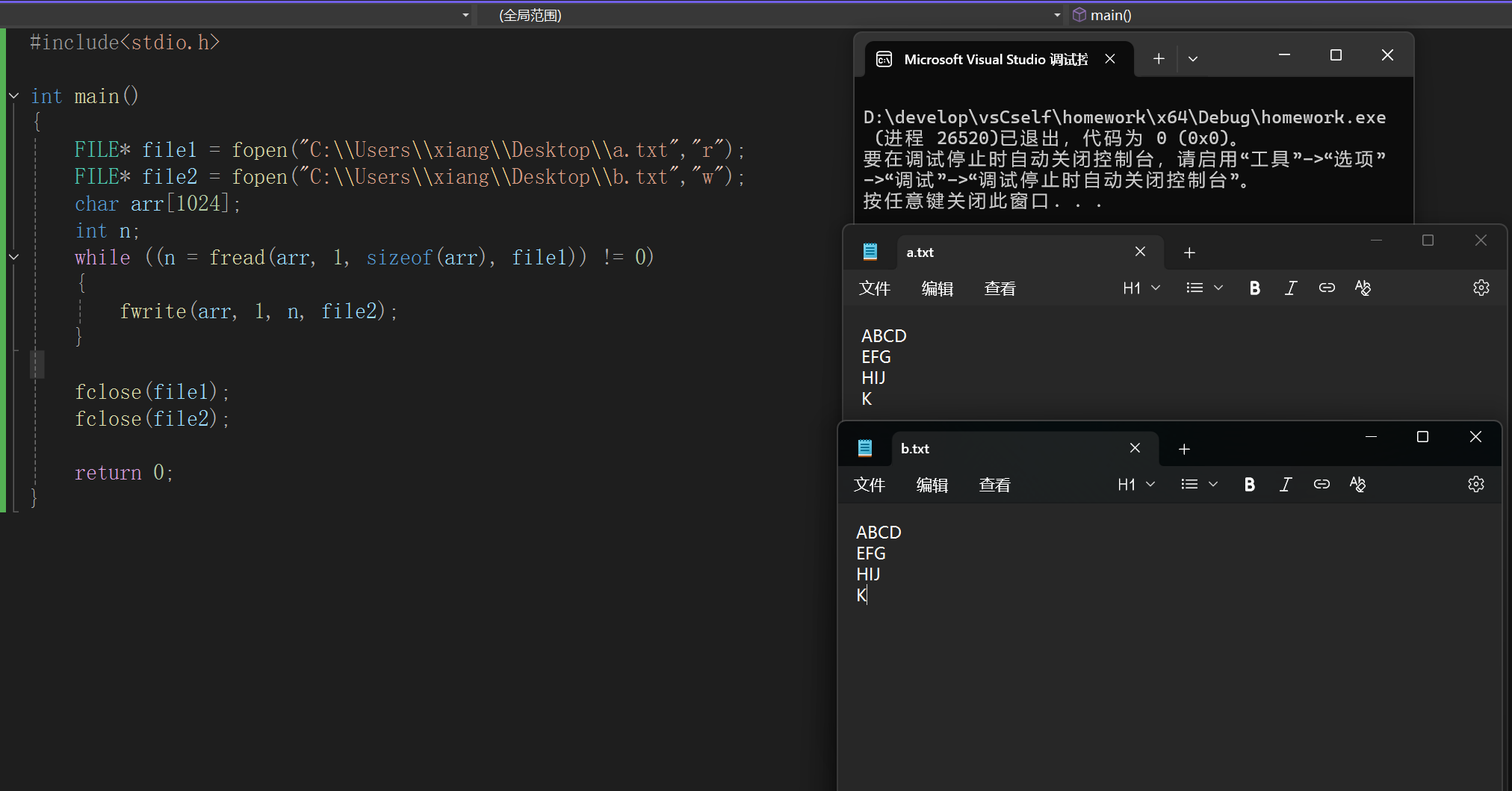Open settings gear in b.txt Notepad

[x=1475, y=484]
